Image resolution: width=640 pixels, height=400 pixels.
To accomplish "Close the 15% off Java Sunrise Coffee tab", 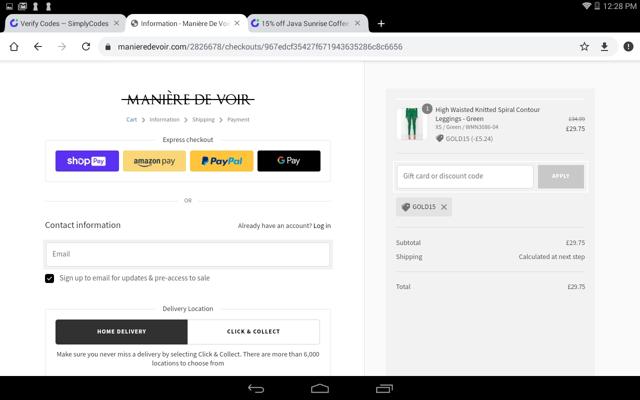I will click(x=358, y=23).
